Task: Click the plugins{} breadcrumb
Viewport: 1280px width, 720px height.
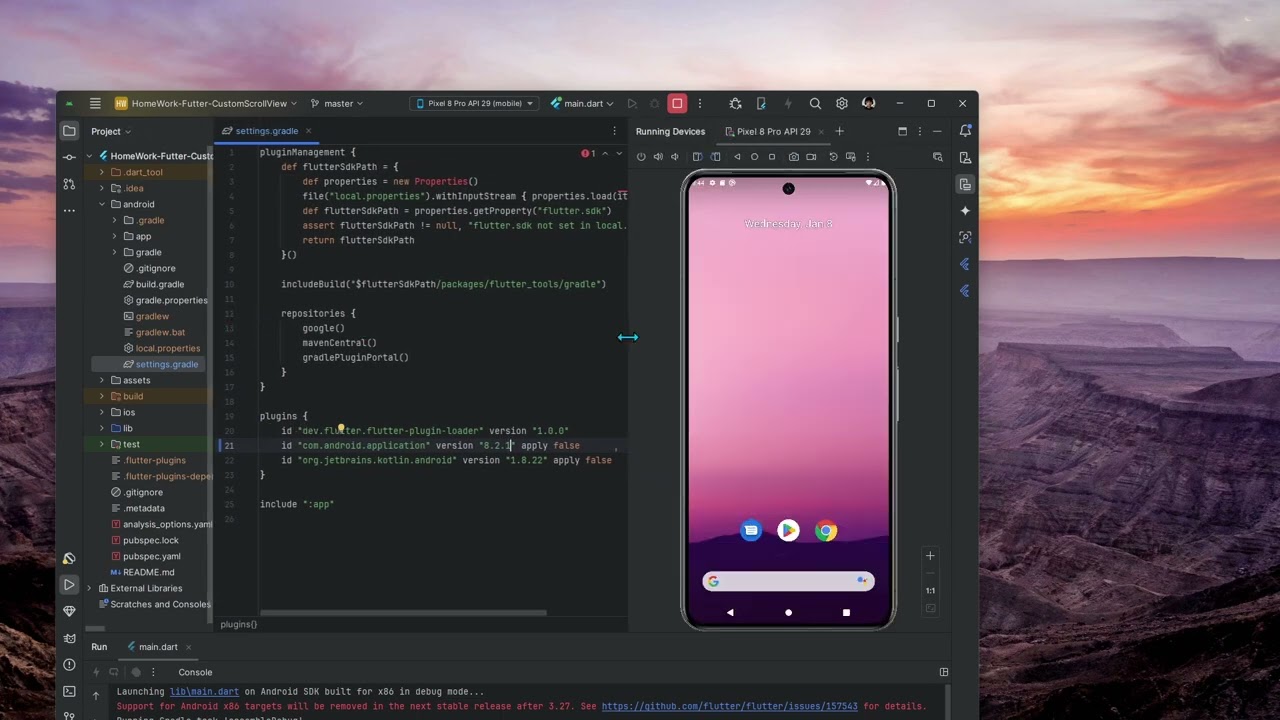Action: [239, 624]
